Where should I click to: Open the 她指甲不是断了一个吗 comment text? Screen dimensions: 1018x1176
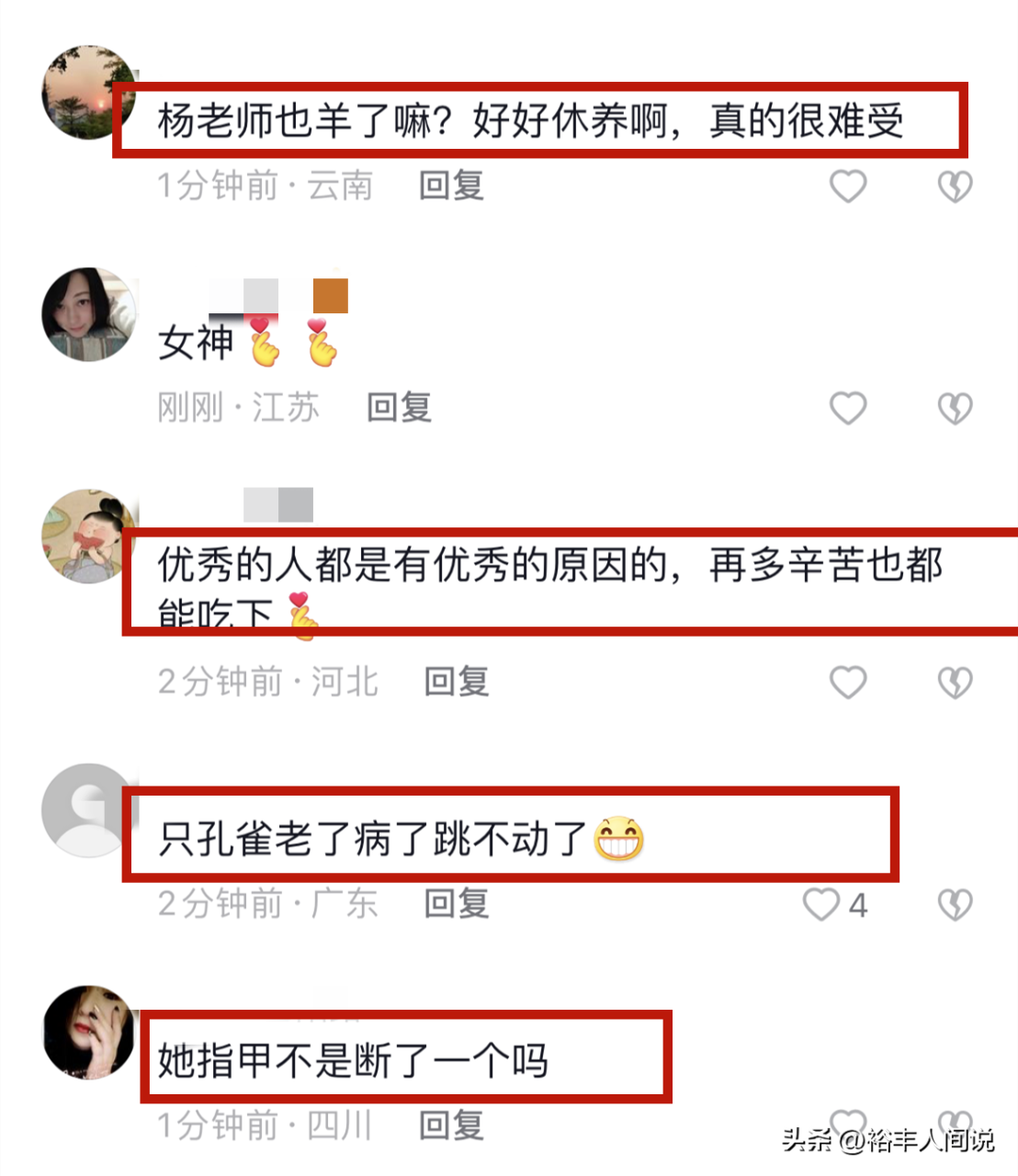353,1061
